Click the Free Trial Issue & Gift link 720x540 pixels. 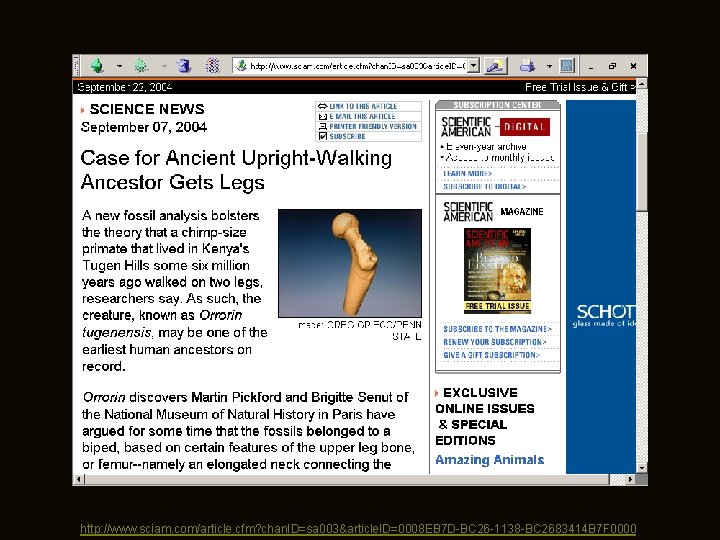coord(580,87)
